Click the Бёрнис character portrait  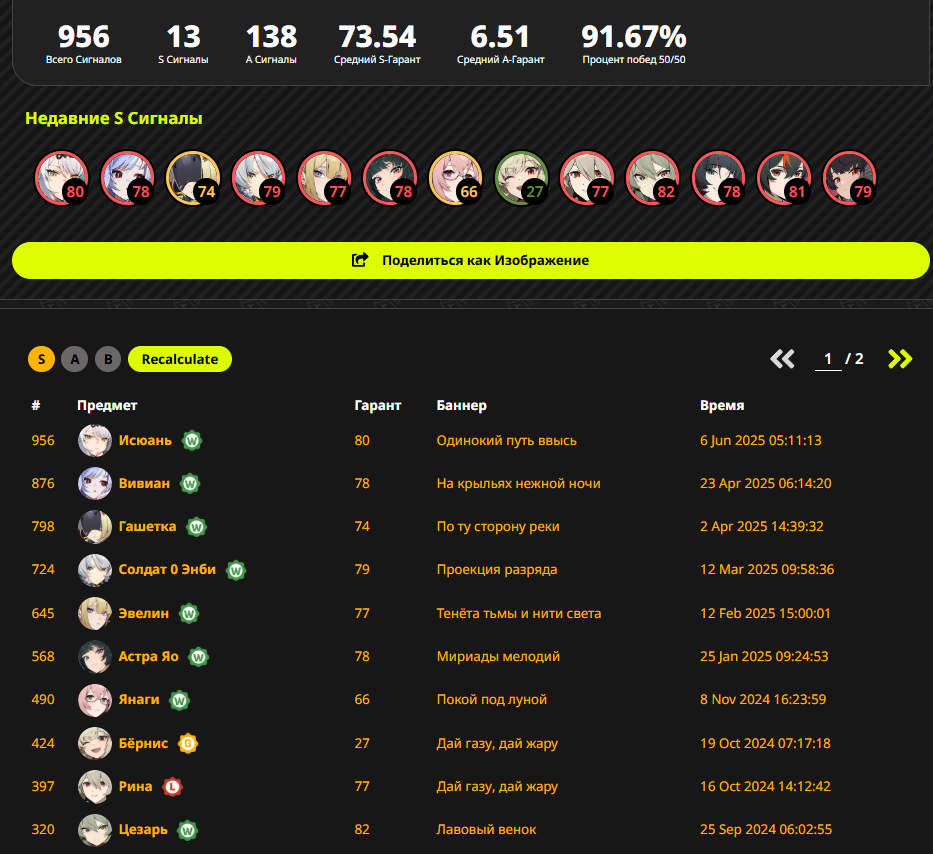click(x=95, y=743)
